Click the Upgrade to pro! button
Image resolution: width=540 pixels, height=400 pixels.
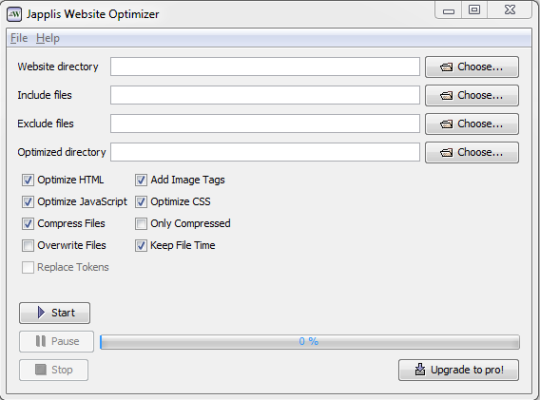(x=458, y=370)
